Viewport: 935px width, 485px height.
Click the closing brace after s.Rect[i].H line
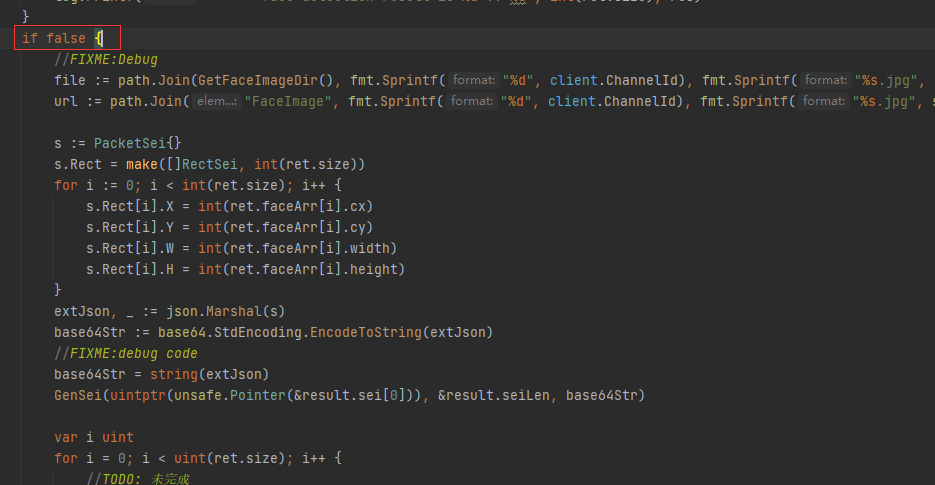point(58,291)
